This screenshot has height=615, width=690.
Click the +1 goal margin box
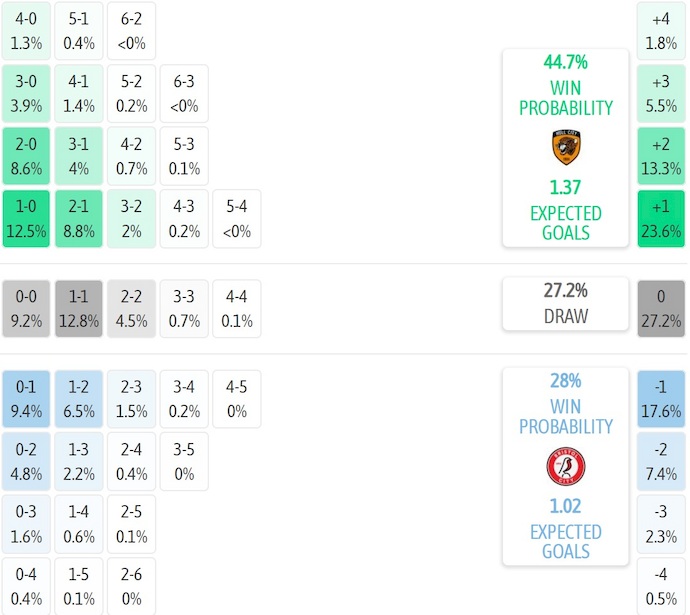point(661,219)
